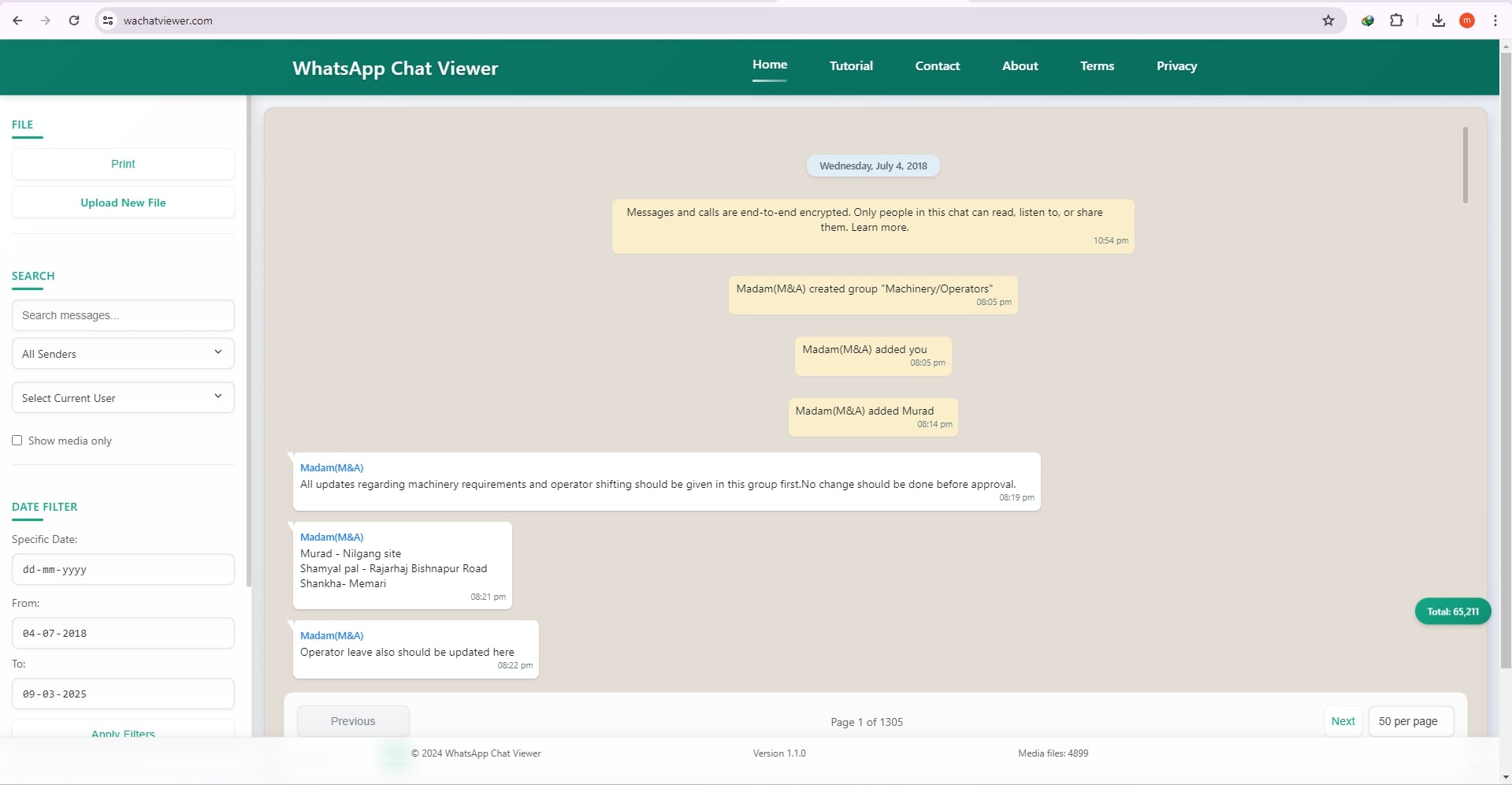This screenshot has width=1512, height=785.
Task: Switch to the Tutorial page
Action: (851, 66)
